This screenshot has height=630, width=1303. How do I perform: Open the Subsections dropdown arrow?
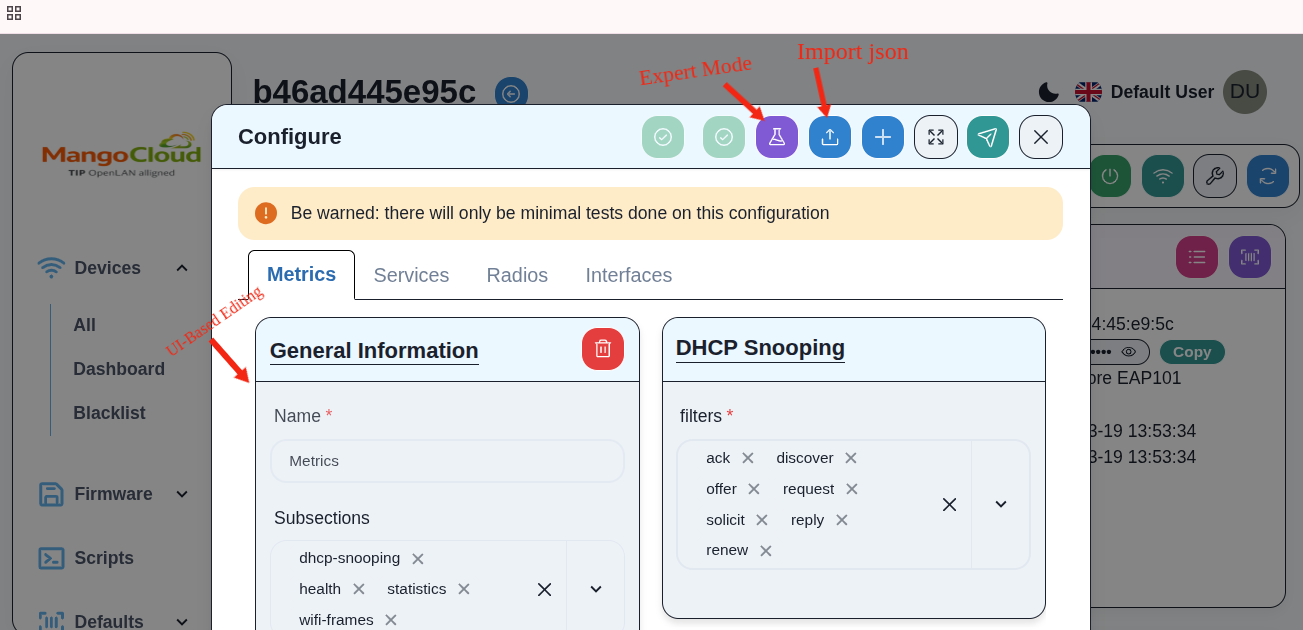pyautogui.click(x=595, y=589)
